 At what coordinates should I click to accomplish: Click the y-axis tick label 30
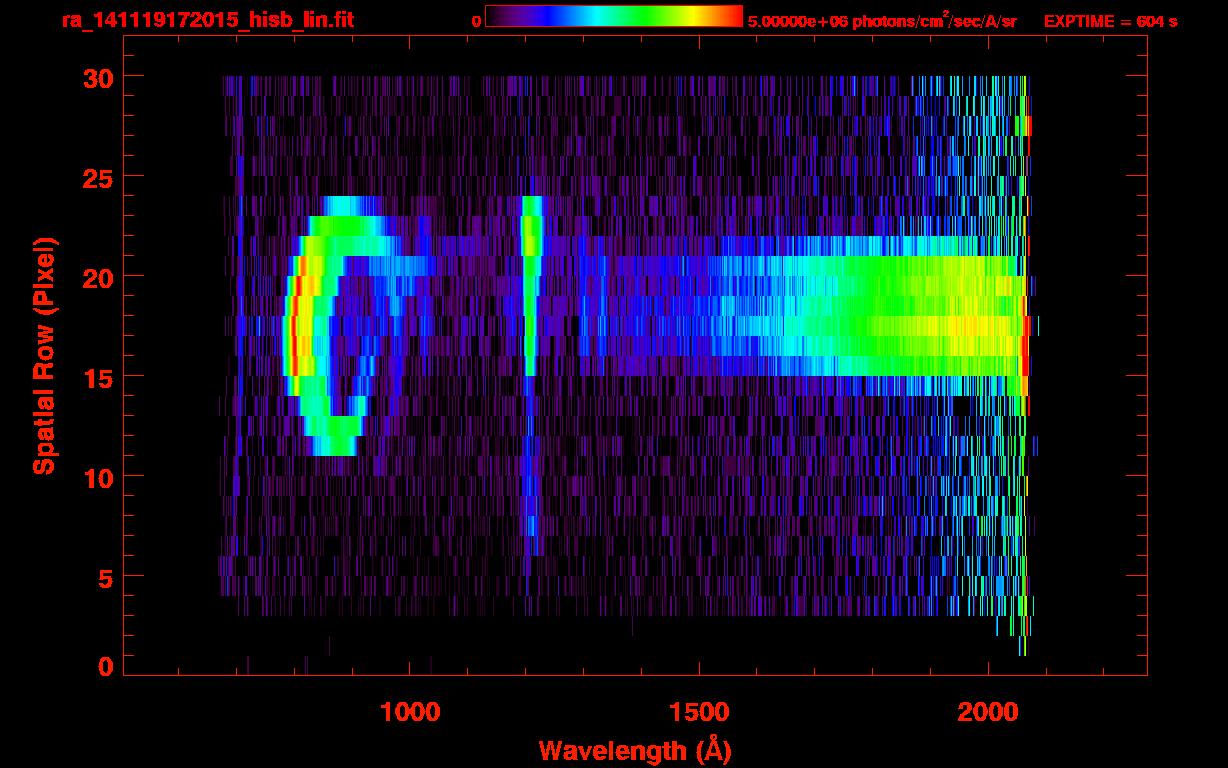click(96, 77)
